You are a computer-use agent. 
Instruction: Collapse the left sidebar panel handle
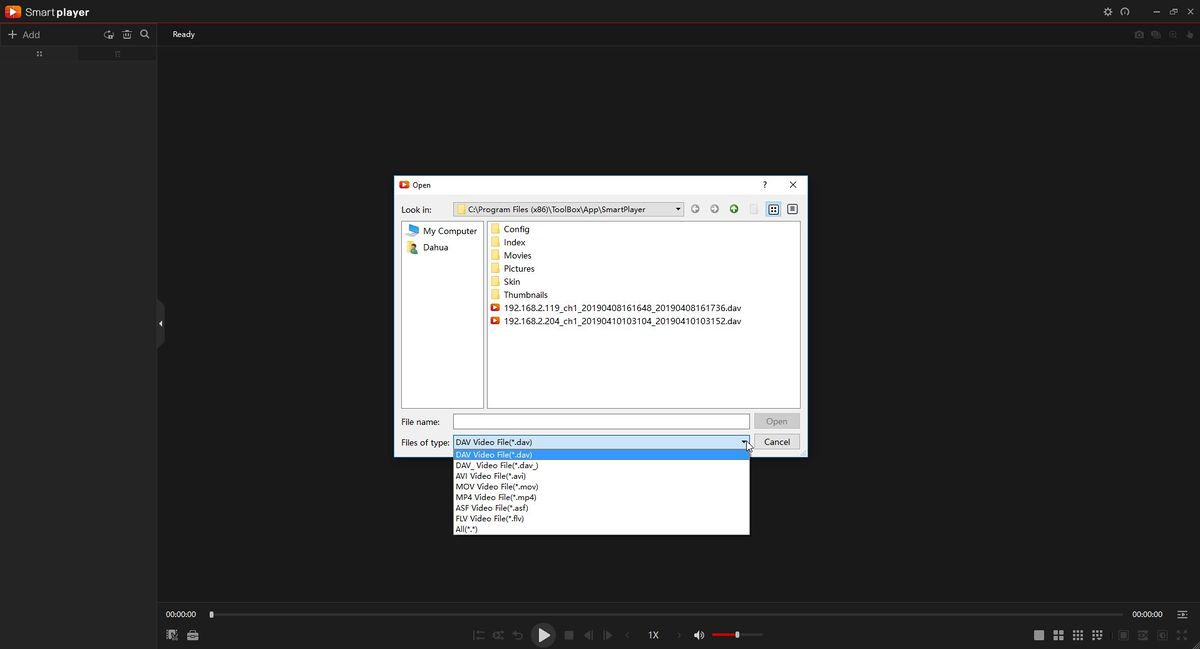pyautogui.click(x=160, y=323)
